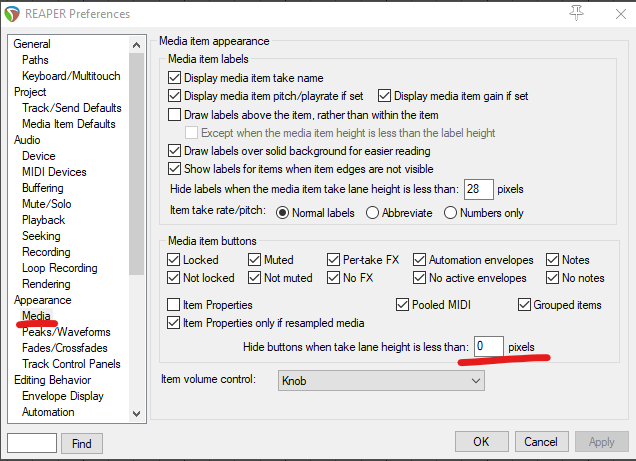
Task: Open Track Control Panels page
Action: point(71,364)
